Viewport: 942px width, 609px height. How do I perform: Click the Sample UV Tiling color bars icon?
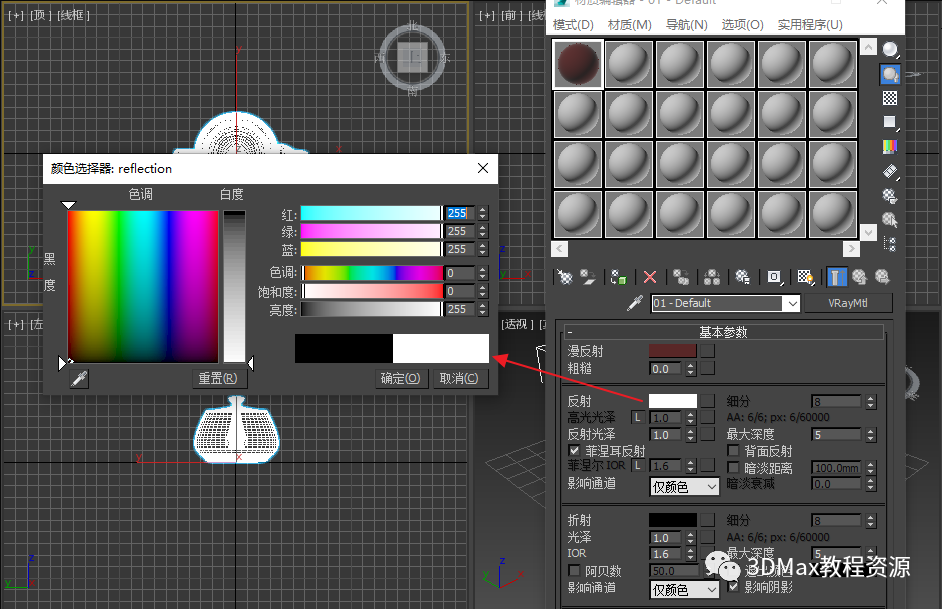coord(890,147)
